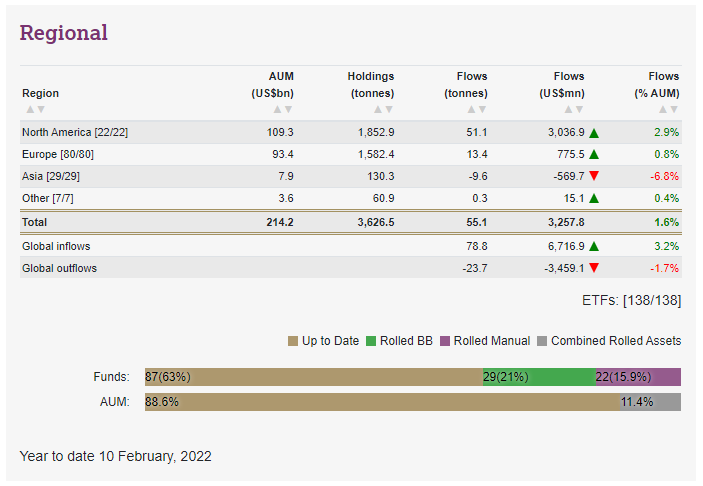Select the purple 22(15.9%) Funds bar segment
This screenshot has width=703, height=486.
pyautogui.click(x=637, y=377)
